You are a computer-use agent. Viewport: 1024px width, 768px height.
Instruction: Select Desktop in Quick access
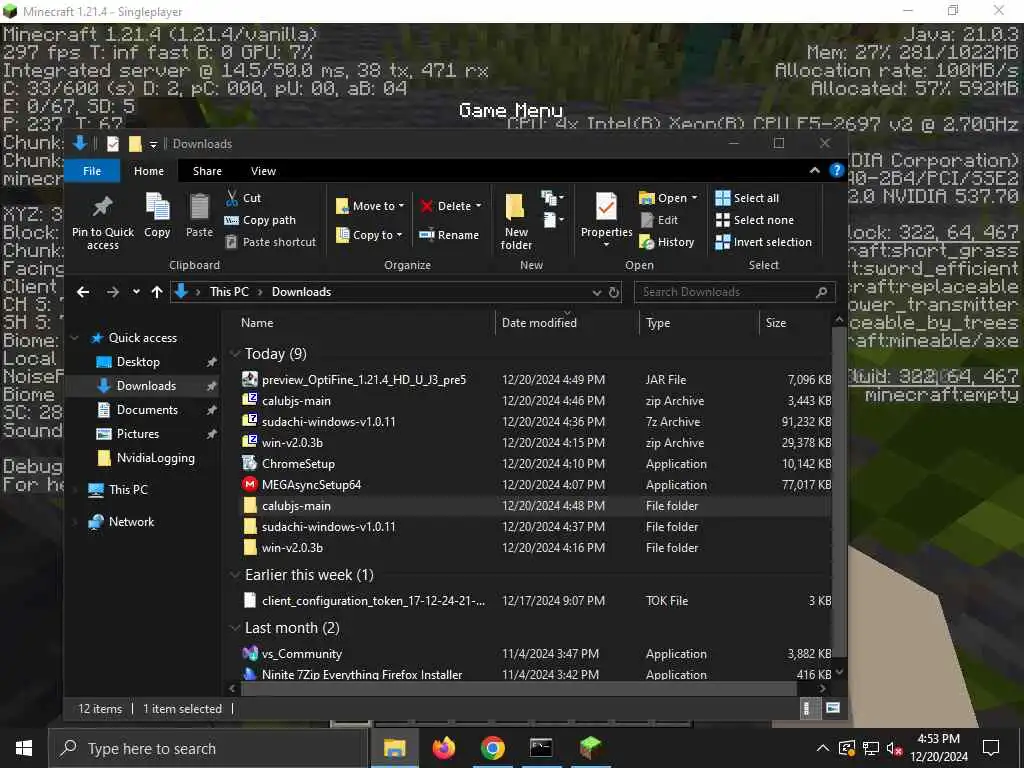138,362
